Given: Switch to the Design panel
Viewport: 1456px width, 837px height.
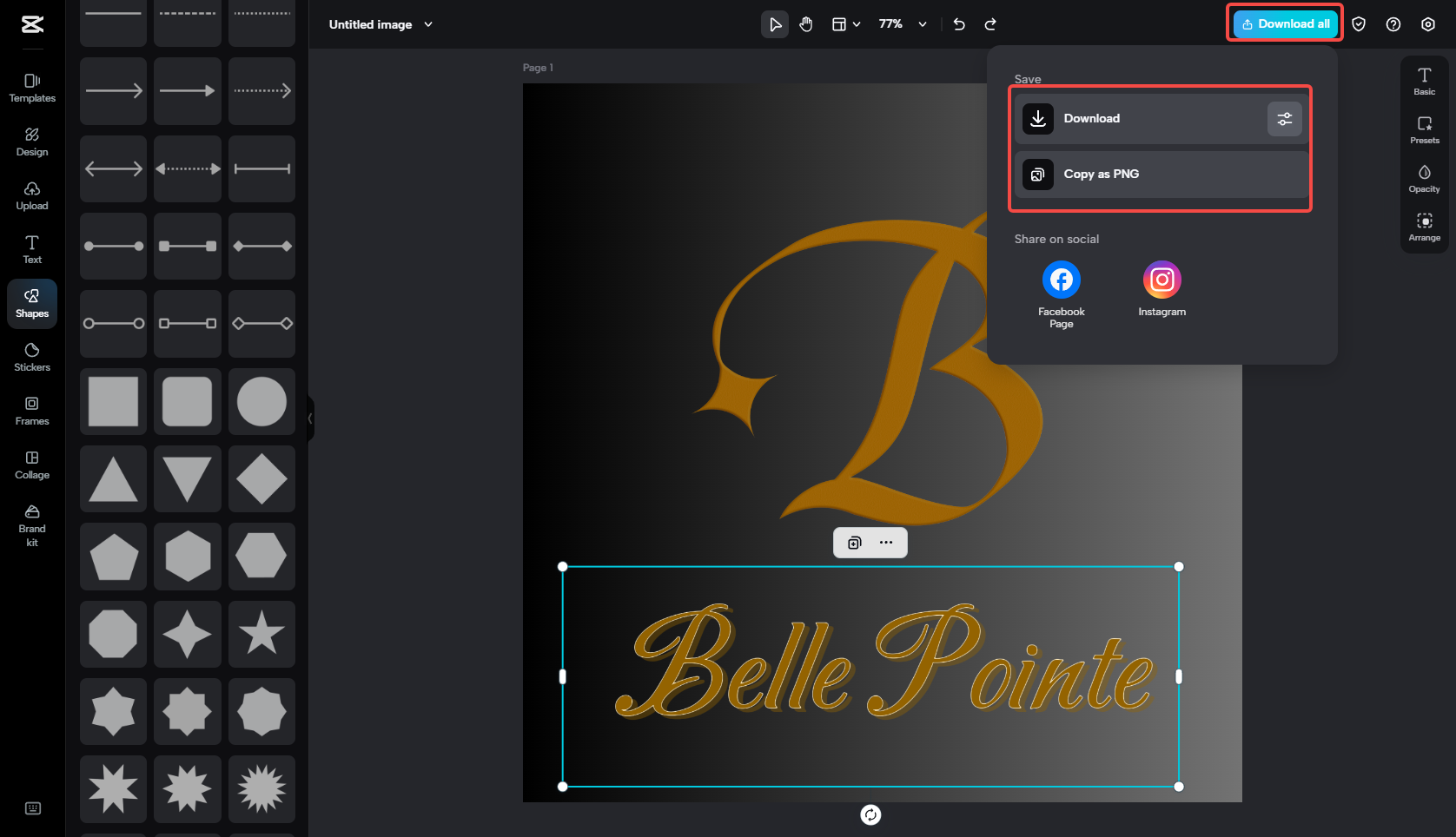Looking at the screenshot, I should click(x=31, y=142).
